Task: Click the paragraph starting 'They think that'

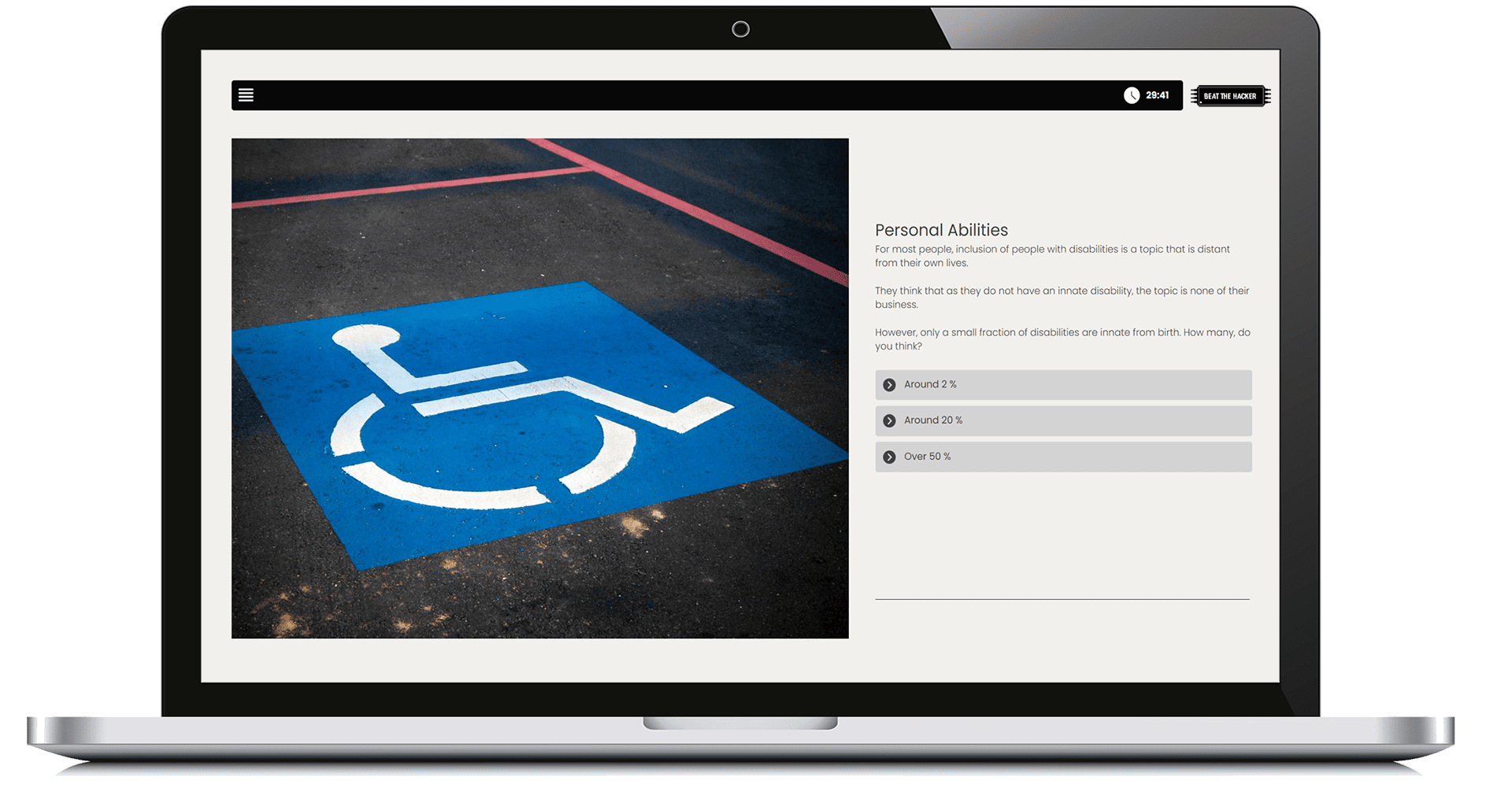Action: coord(1062,298)
